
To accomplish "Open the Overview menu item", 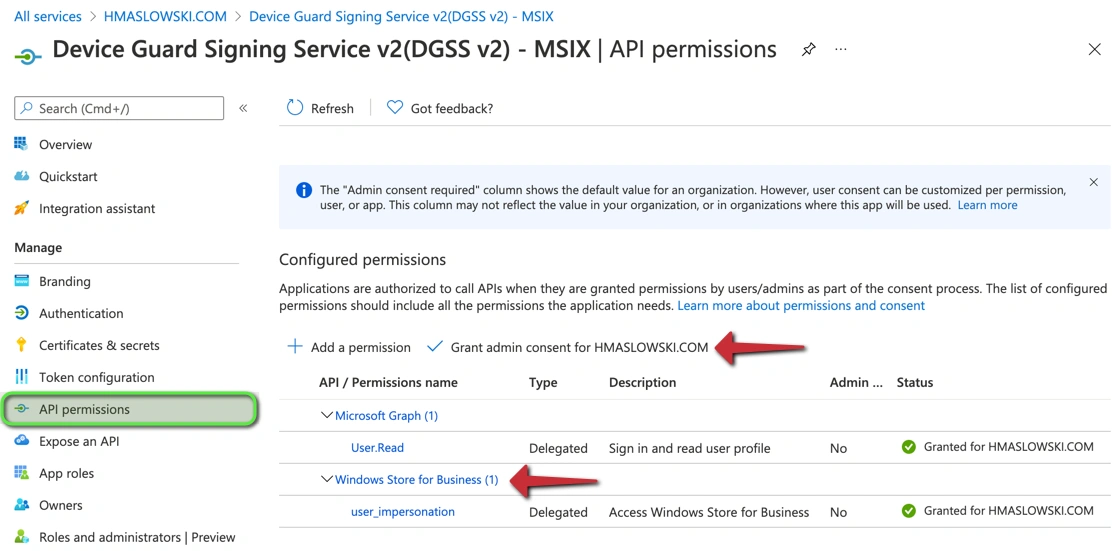I will coord(65,145).
